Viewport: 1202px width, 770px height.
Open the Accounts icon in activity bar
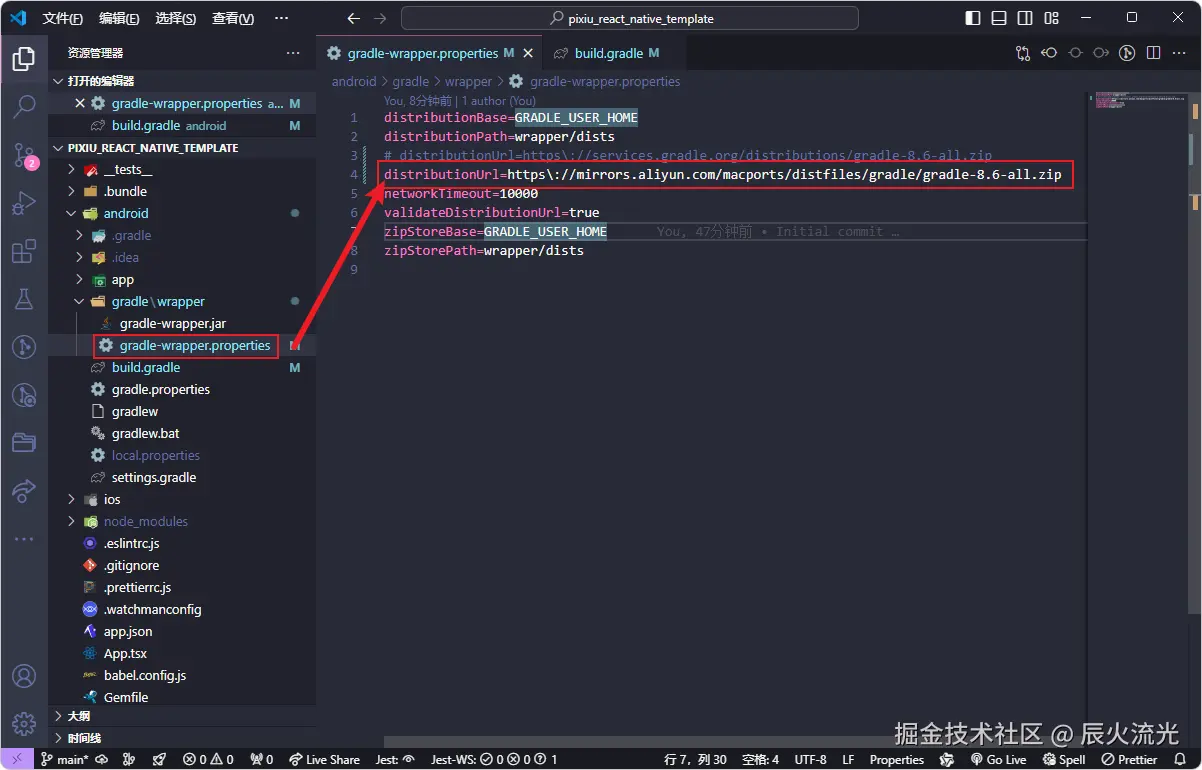click(x=24, y=677)
